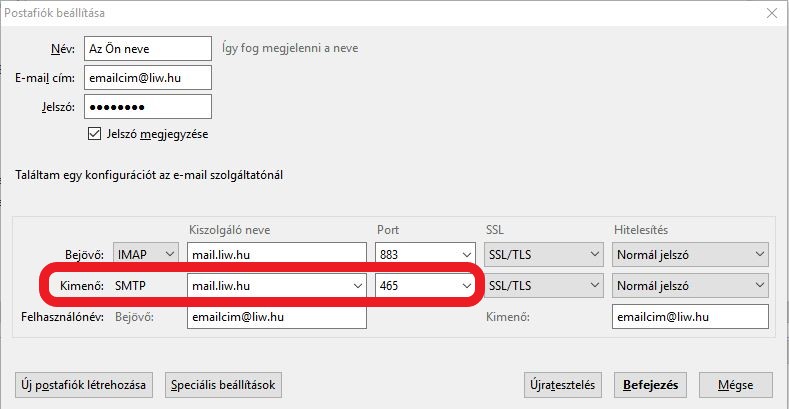
Task: Click the E-mail cím input field
Action: [x=148, y=77]
